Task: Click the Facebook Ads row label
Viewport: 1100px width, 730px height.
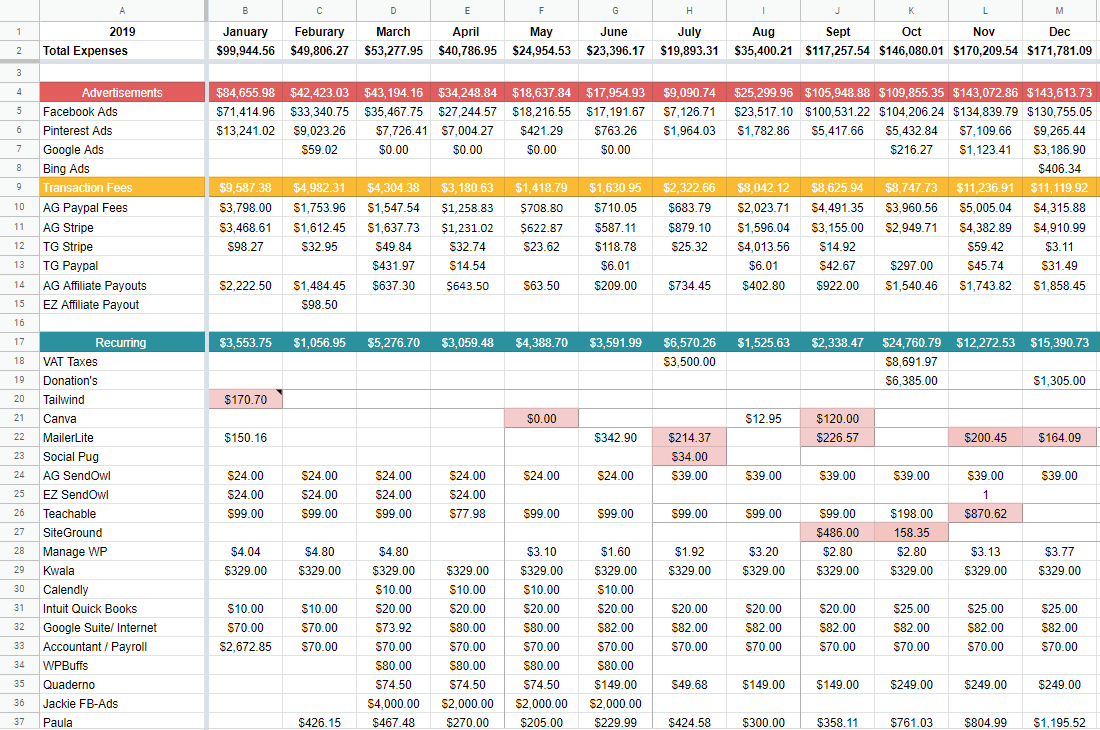Action: tap(122, 111)
